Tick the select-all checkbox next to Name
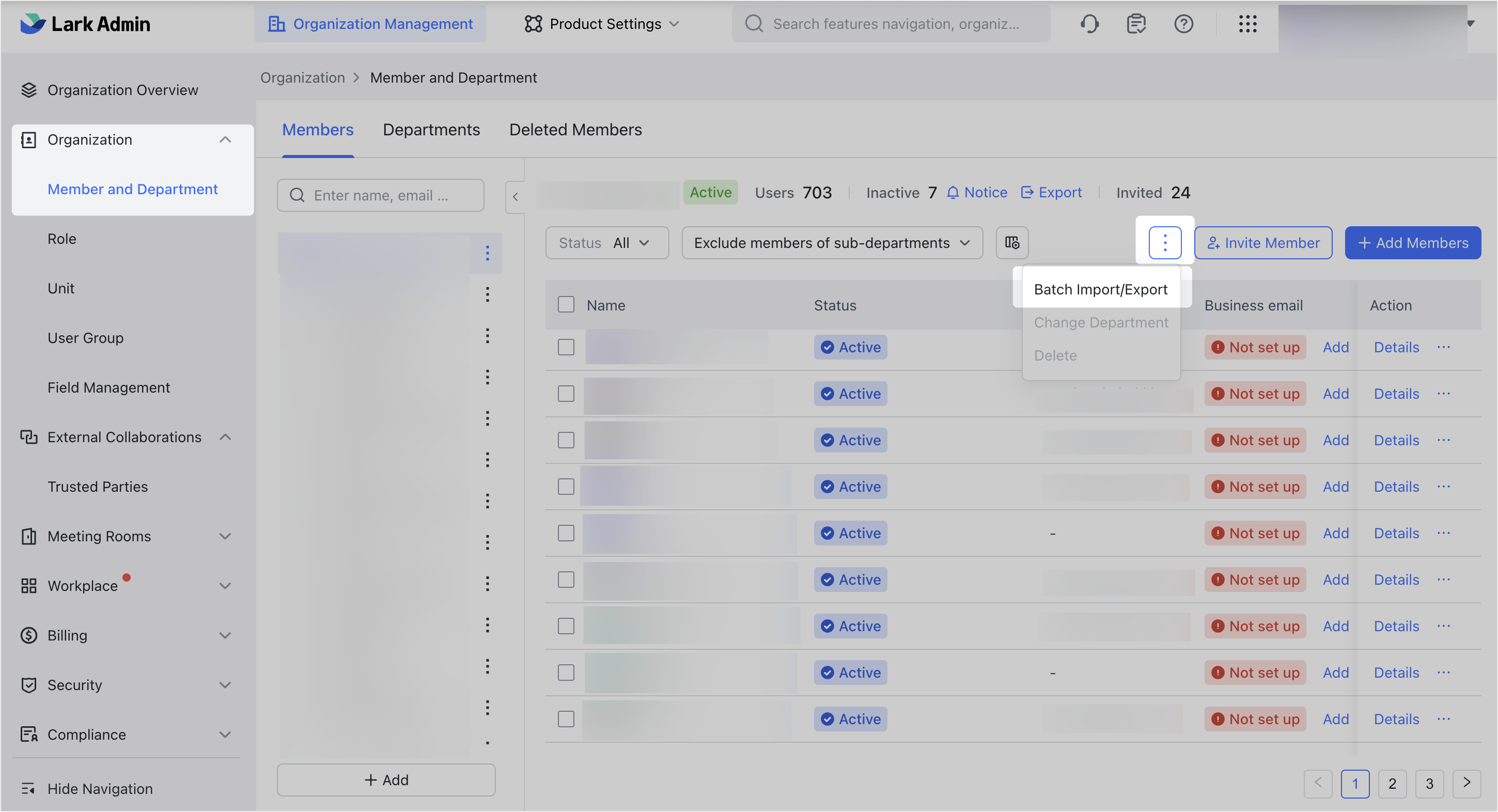 [566, 304]
